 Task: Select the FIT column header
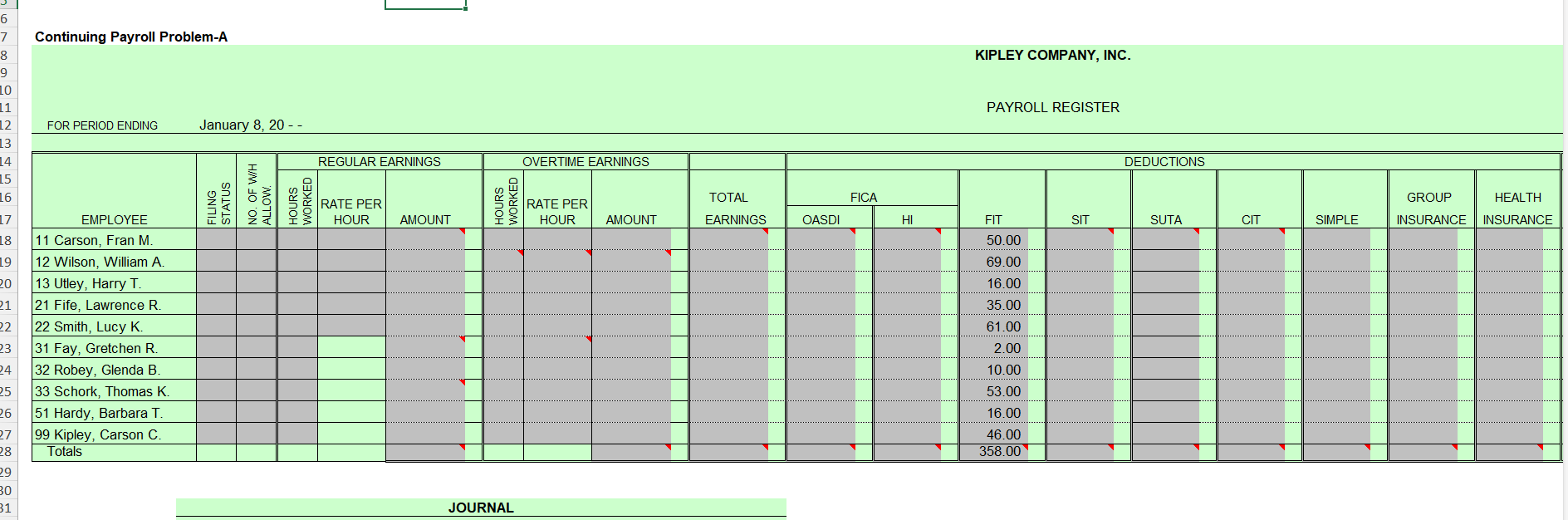[x=993, y=219]
